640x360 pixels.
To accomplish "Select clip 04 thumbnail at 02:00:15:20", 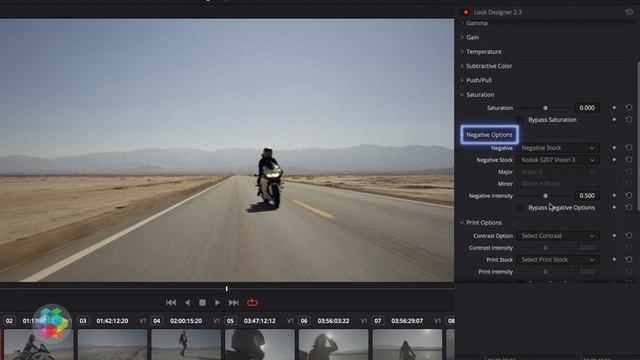I will 186,345.
